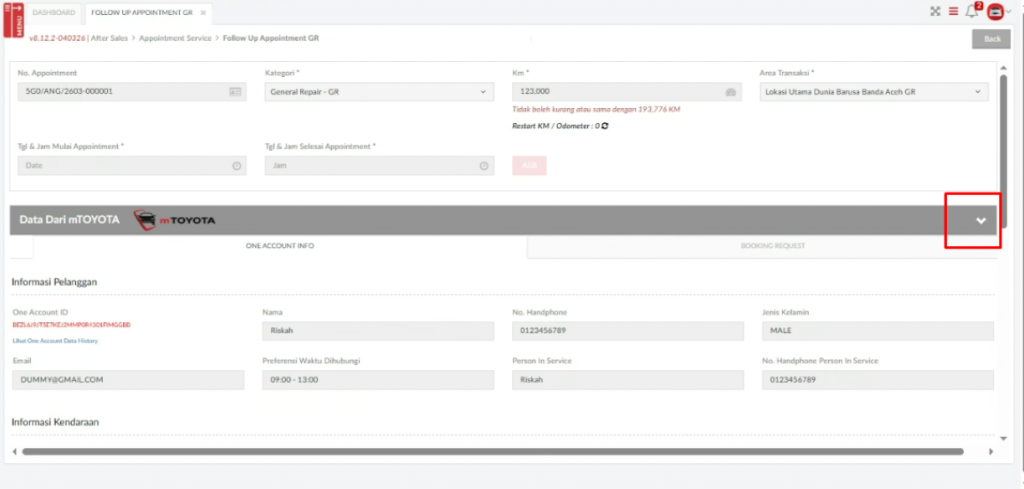Click the clock icon in Tgl & Jam Mulai

tap(236, 166)
